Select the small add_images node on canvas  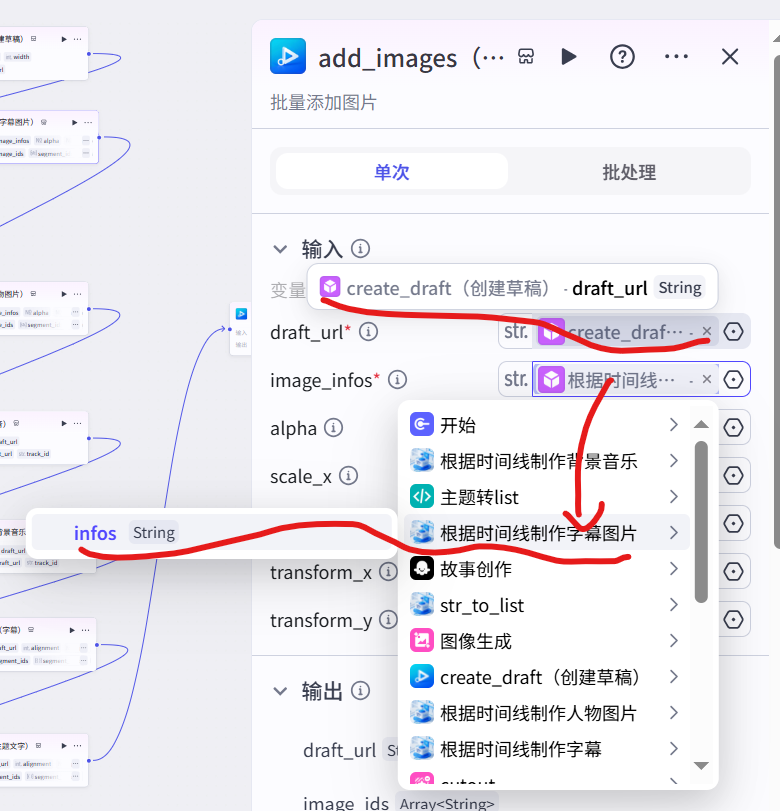(241, 328)
